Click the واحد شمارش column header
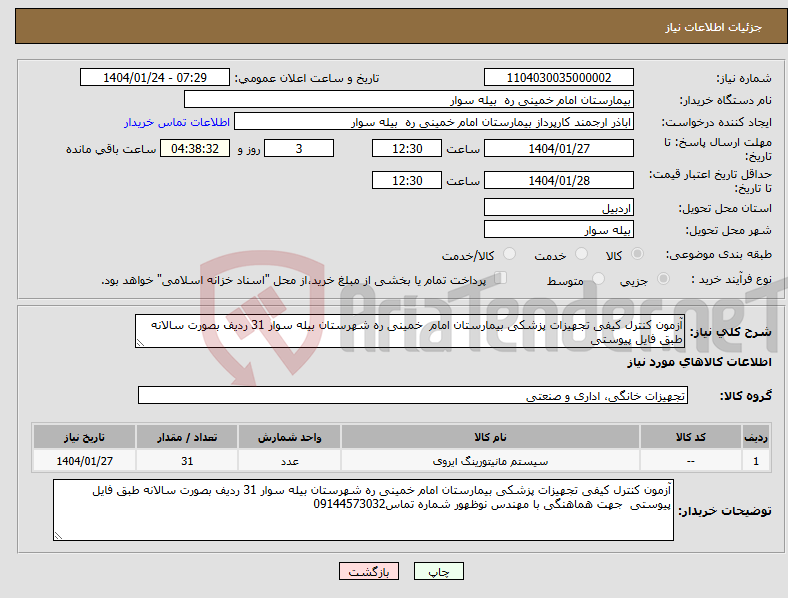Viewport: 788px width, 598px height. 289,437
